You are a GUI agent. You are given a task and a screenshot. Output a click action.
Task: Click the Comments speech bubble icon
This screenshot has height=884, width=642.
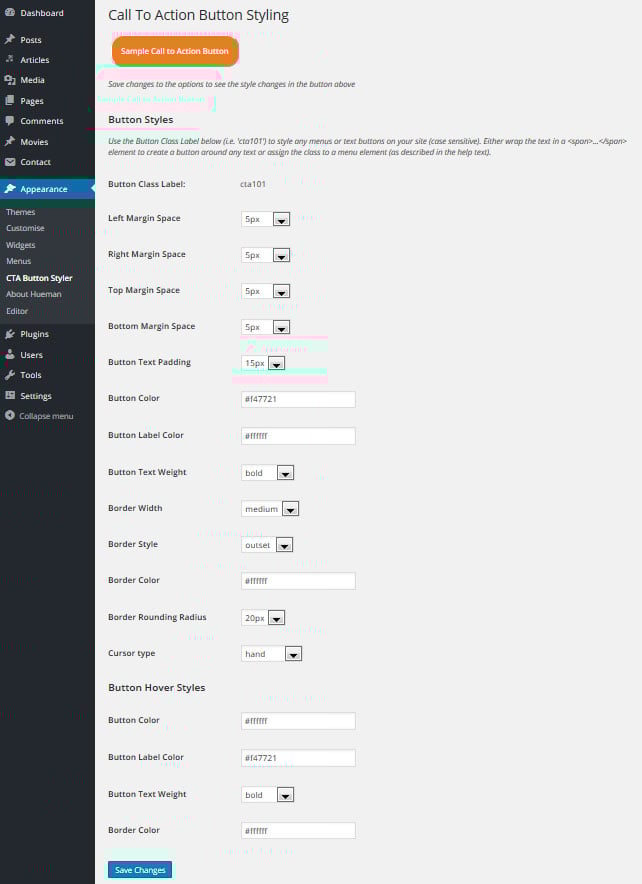tap(12, 120)
